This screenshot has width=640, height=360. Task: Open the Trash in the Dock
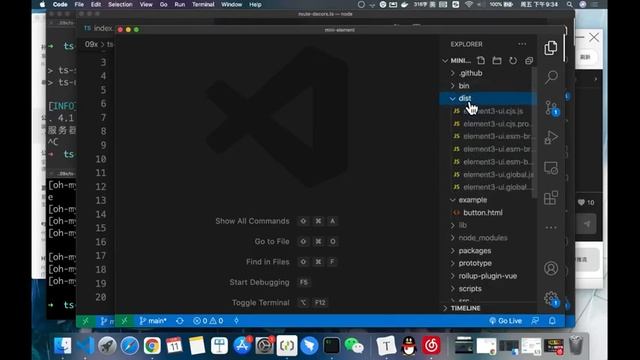tap(576, 345)
